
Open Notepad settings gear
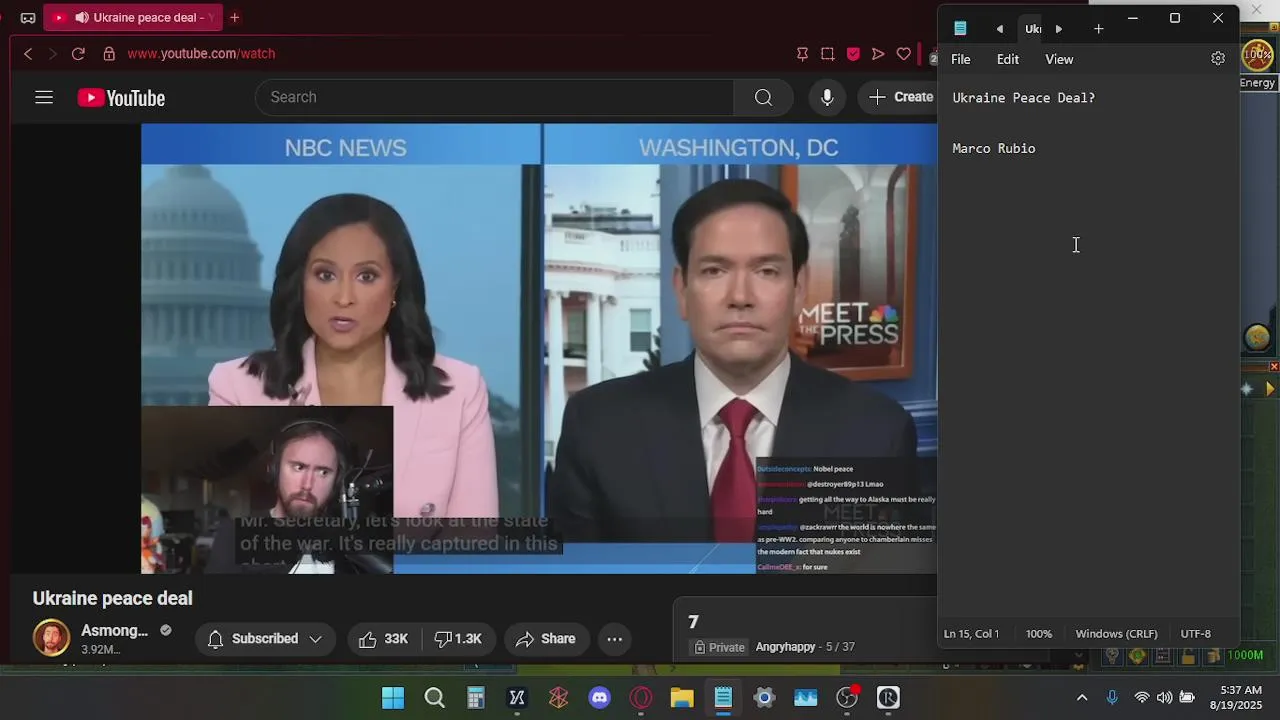[1218, 59]
